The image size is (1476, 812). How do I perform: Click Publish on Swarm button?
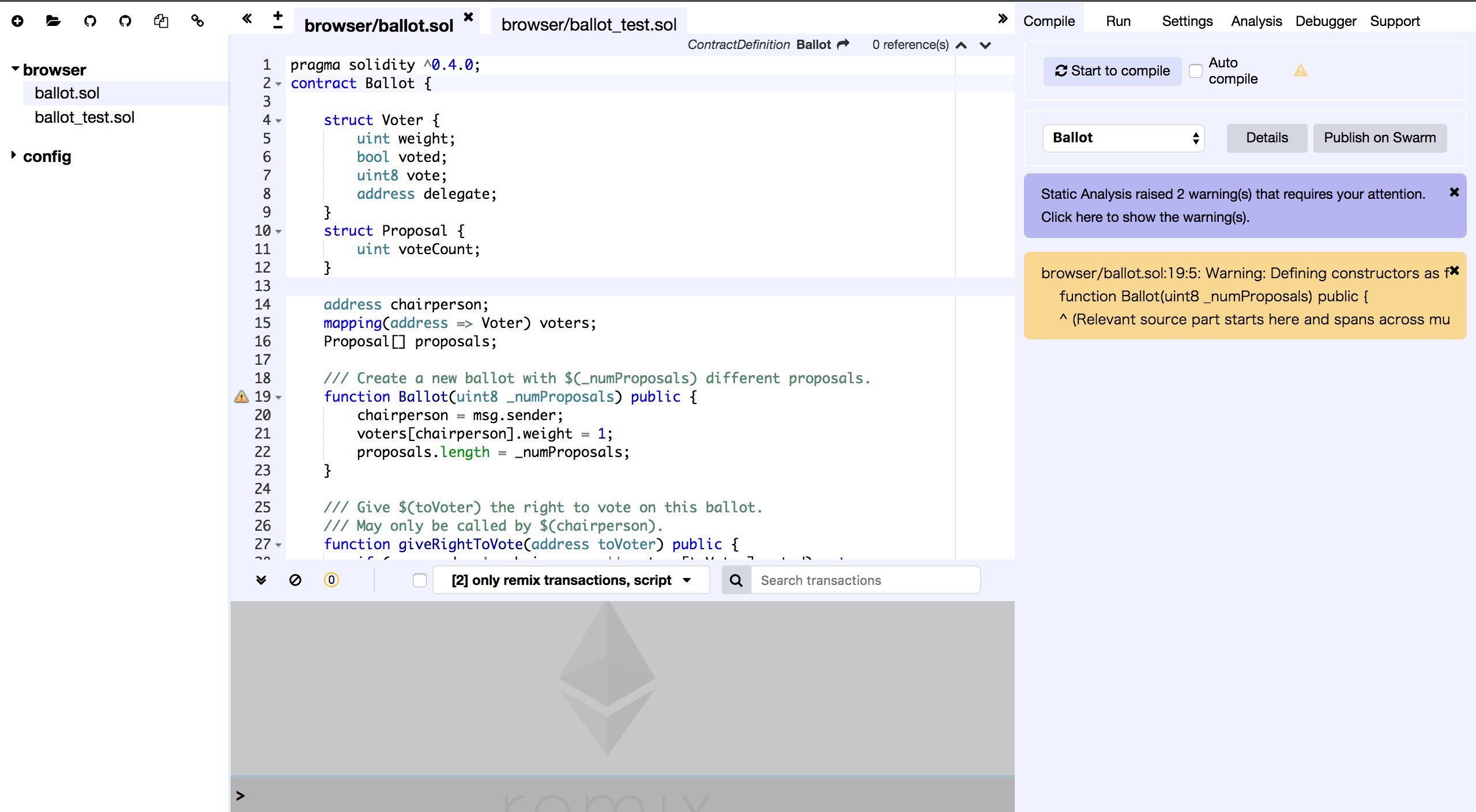1380,138
